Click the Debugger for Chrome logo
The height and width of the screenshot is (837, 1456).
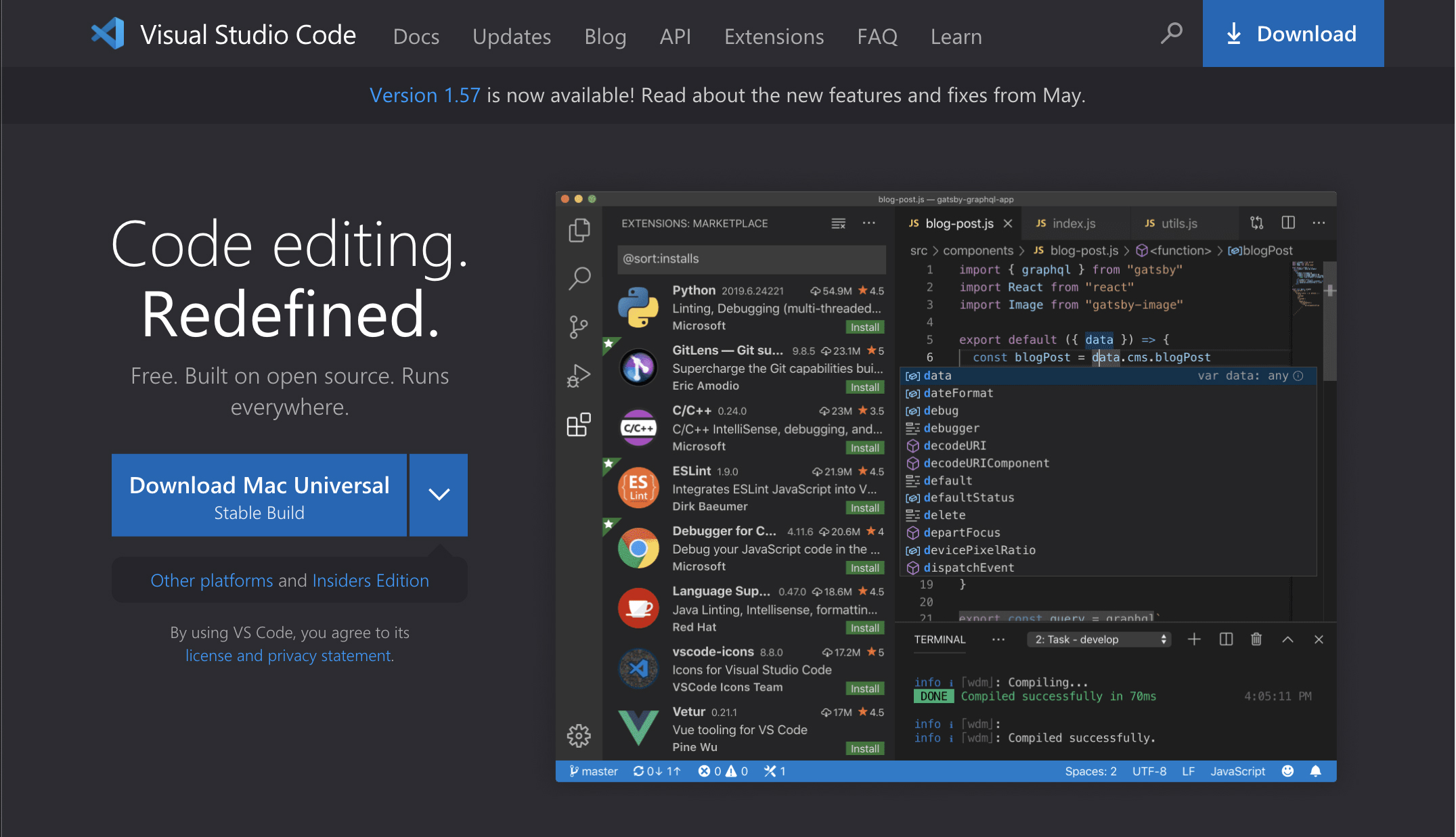[x=638, y=548]
